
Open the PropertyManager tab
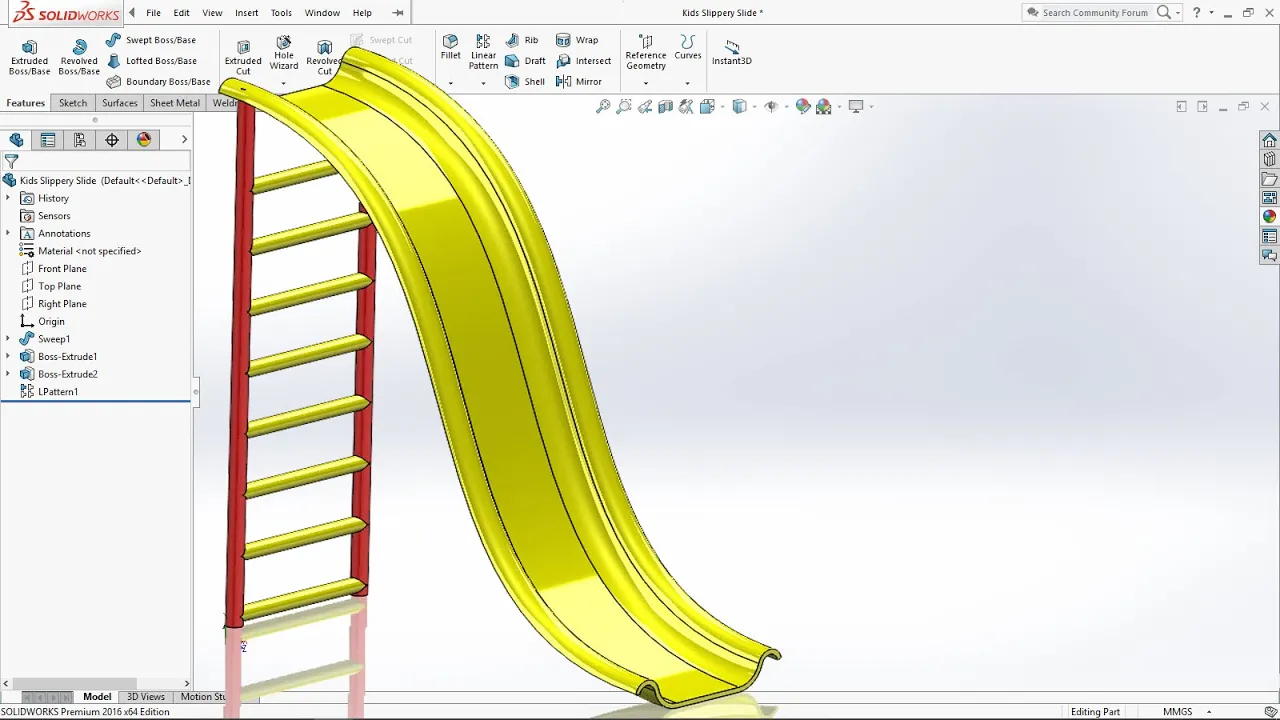(48, 140)
